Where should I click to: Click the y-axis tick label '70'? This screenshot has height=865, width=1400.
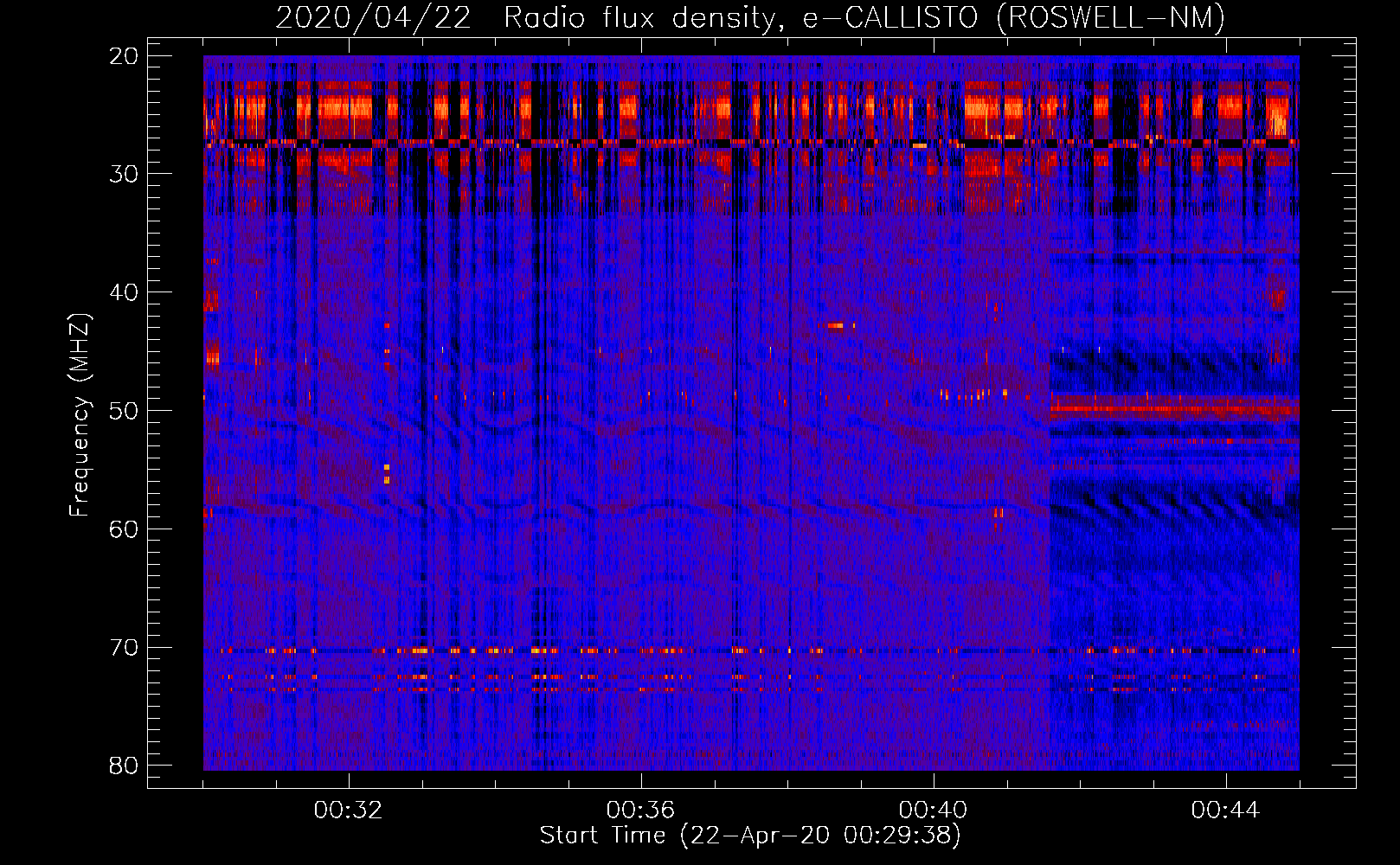click(125, 648)
